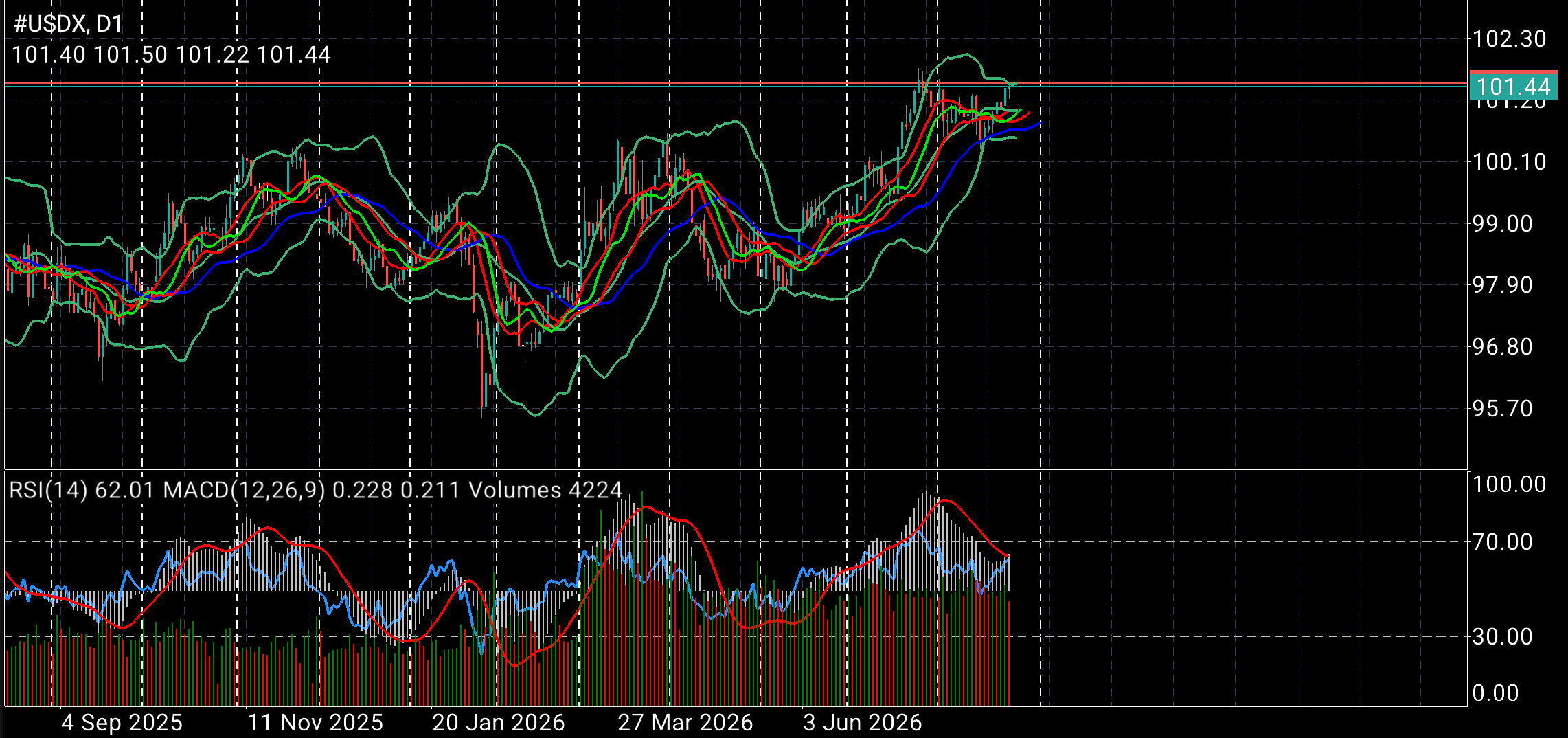The image size is (1568, 738).
Task: Tap the 96.80 price axis label
Action: [1502, 346]
